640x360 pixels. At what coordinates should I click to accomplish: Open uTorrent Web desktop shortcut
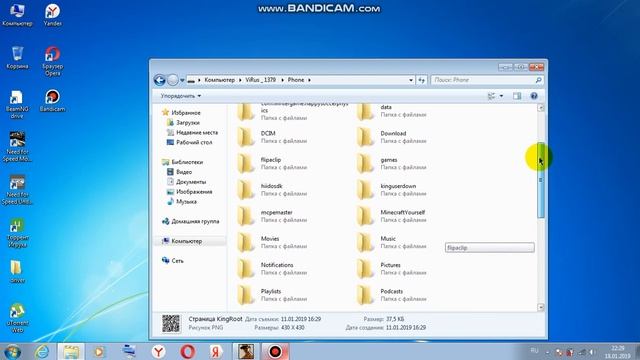17,318
